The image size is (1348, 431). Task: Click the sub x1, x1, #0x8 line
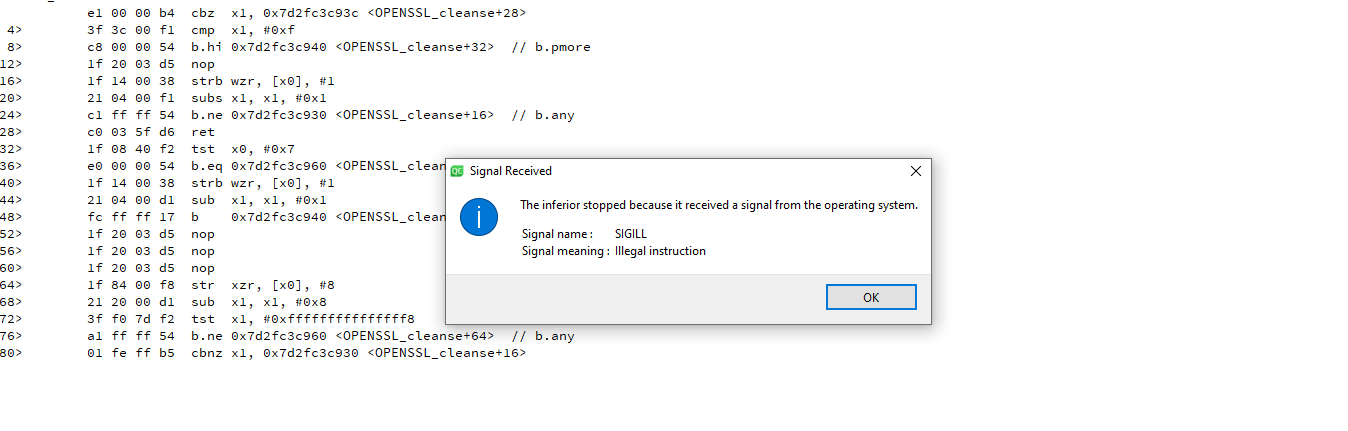tap(259, 302)
